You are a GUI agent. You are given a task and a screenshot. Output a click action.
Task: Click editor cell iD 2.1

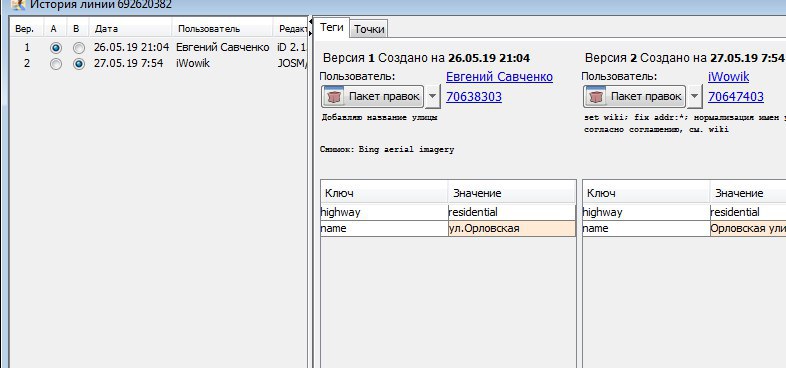(291, 48)
